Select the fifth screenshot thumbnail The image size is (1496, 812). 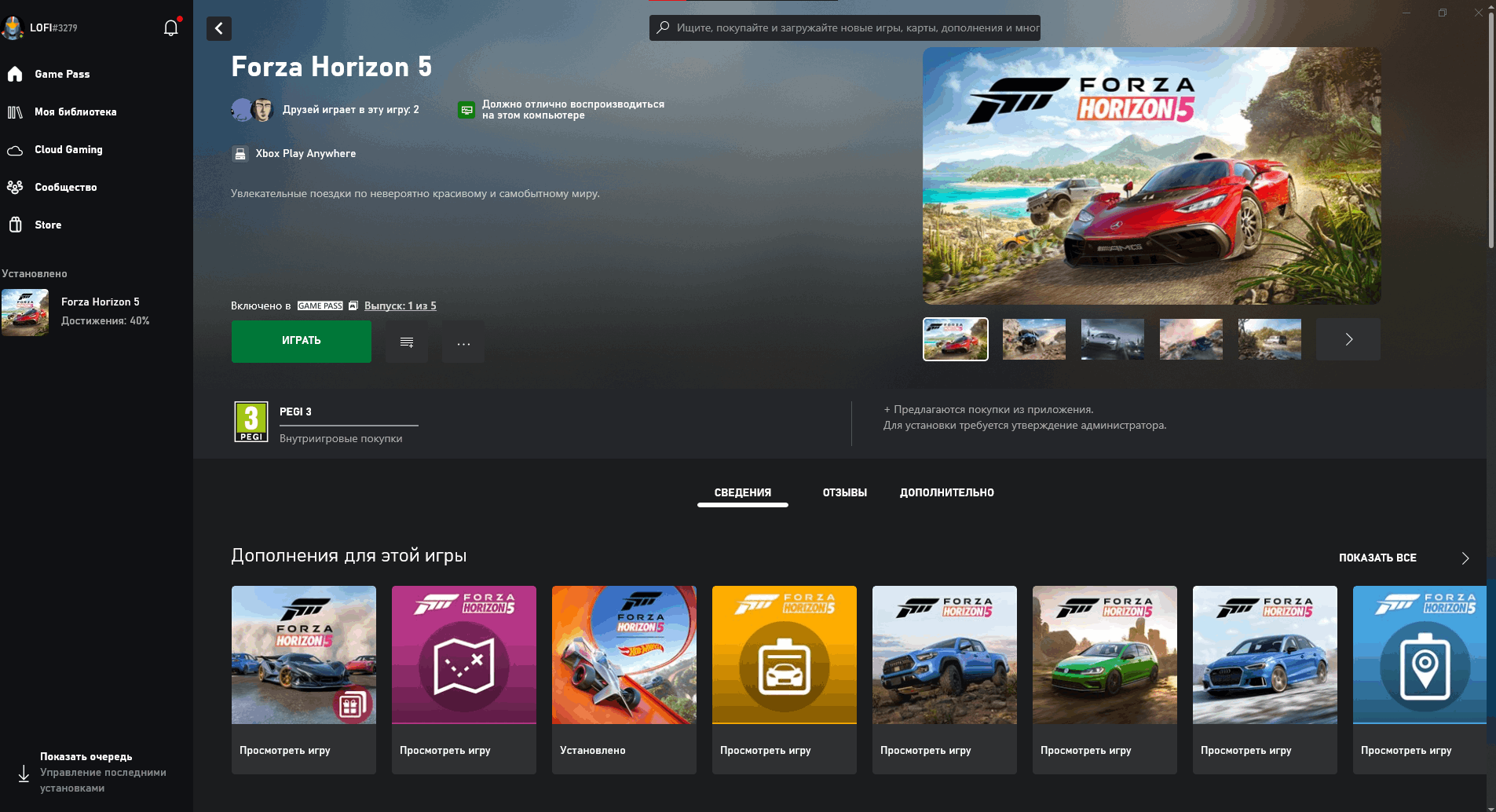click(x=1270, y=339)
